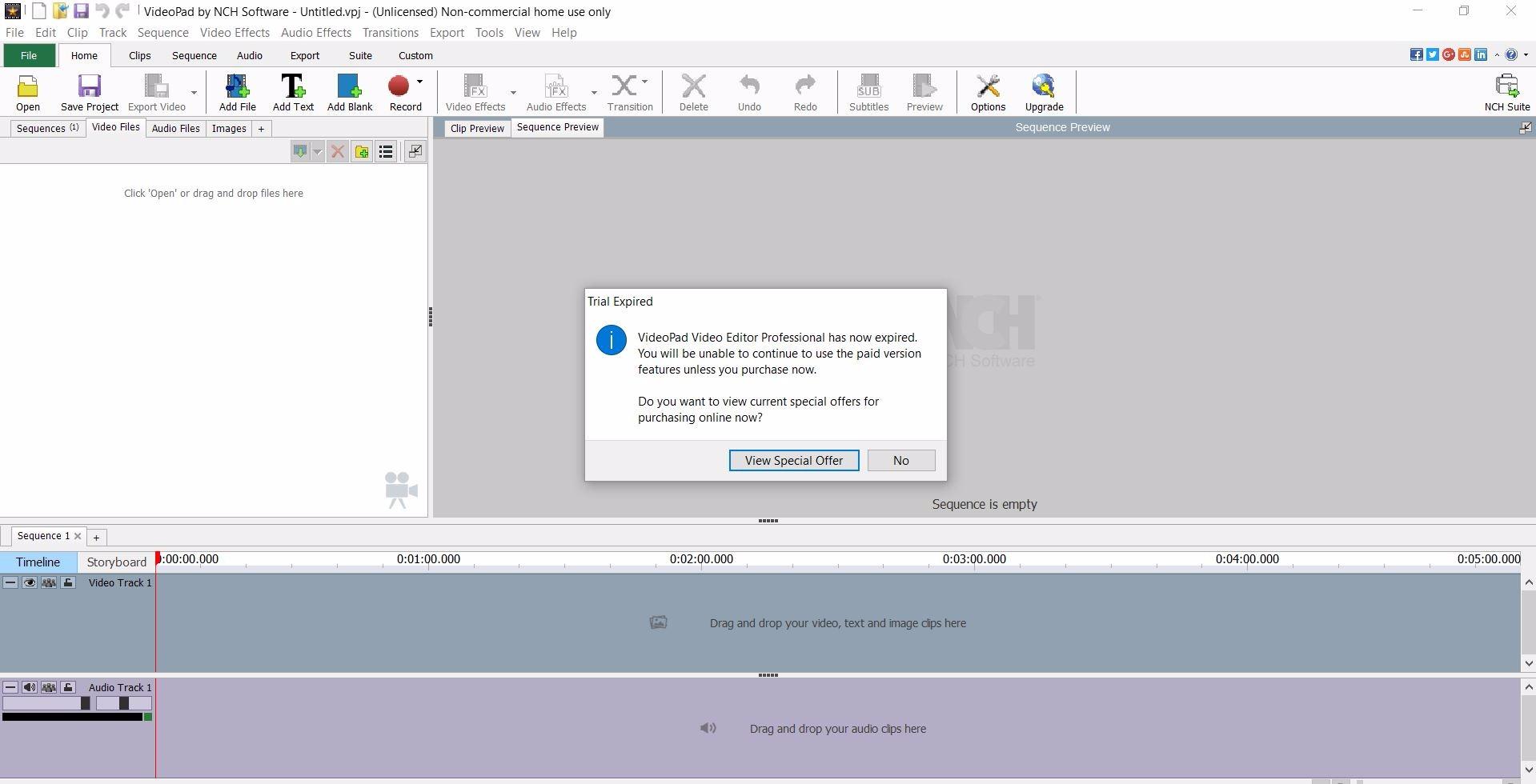Expand the Export Video dropdown arrow
The height and width of the screenshot is (784, 1536).
[194, 93]
